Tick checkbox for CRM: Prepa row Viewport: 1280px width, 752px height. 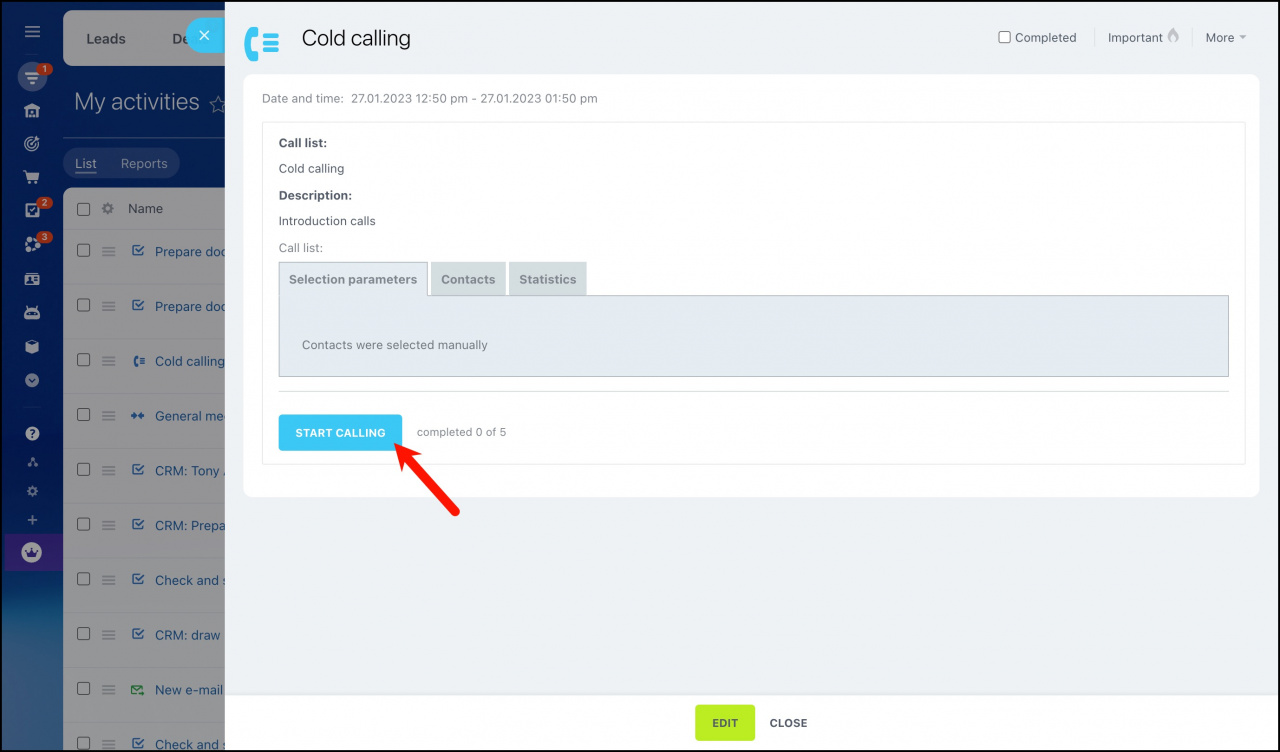tap(84, 525)
